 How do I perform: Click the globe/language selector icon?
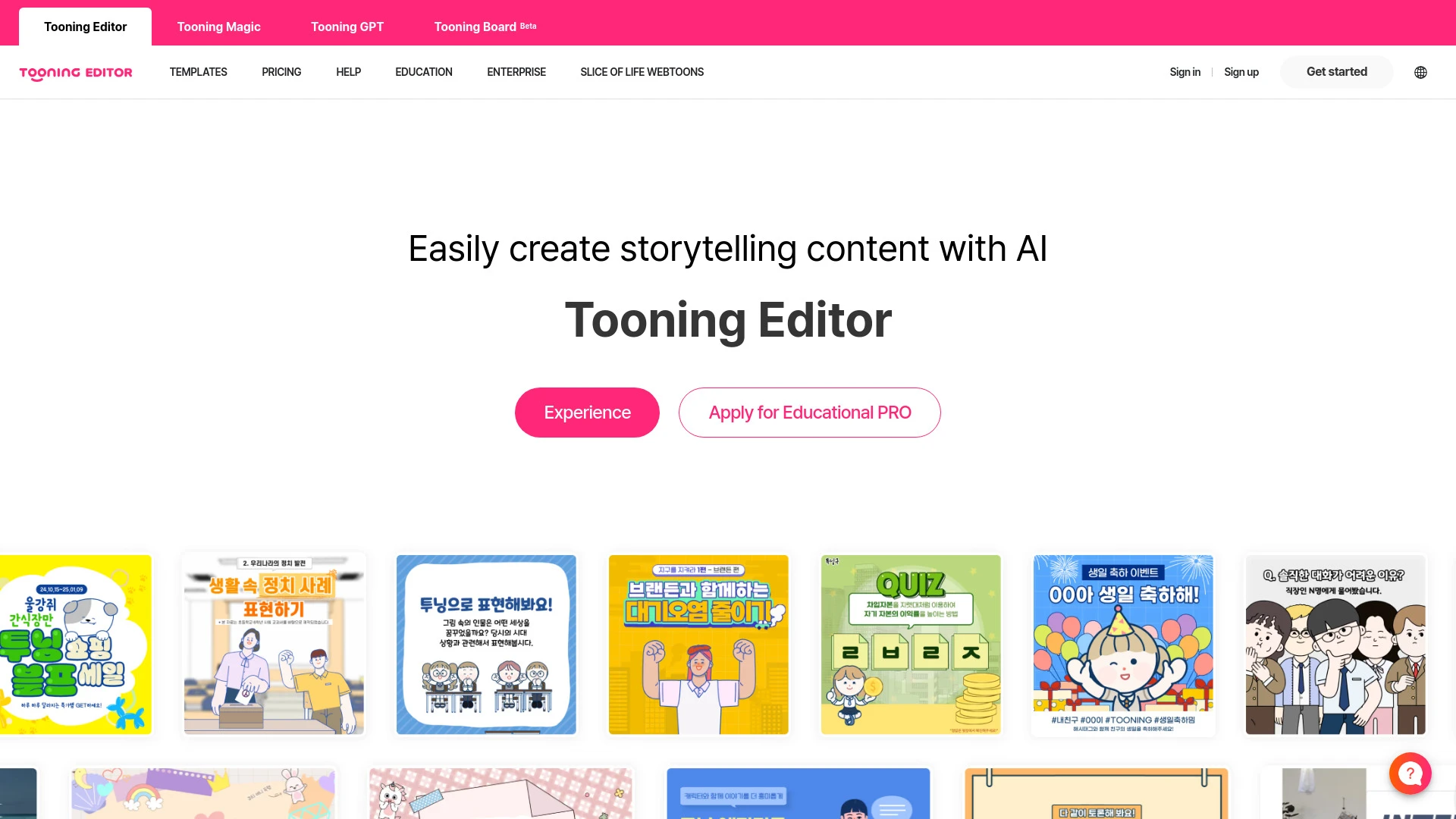click(1421, 72)
